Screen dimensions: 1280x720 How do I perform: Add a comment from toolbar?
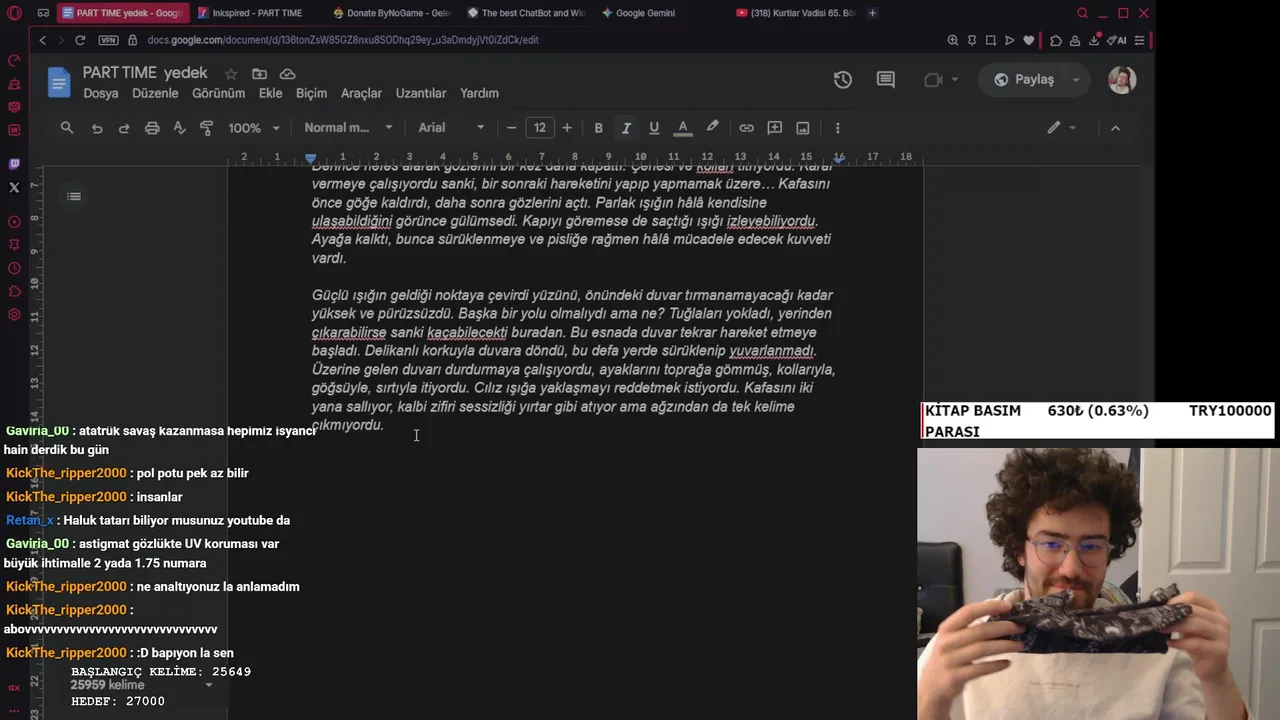click(x=774, y=128)
